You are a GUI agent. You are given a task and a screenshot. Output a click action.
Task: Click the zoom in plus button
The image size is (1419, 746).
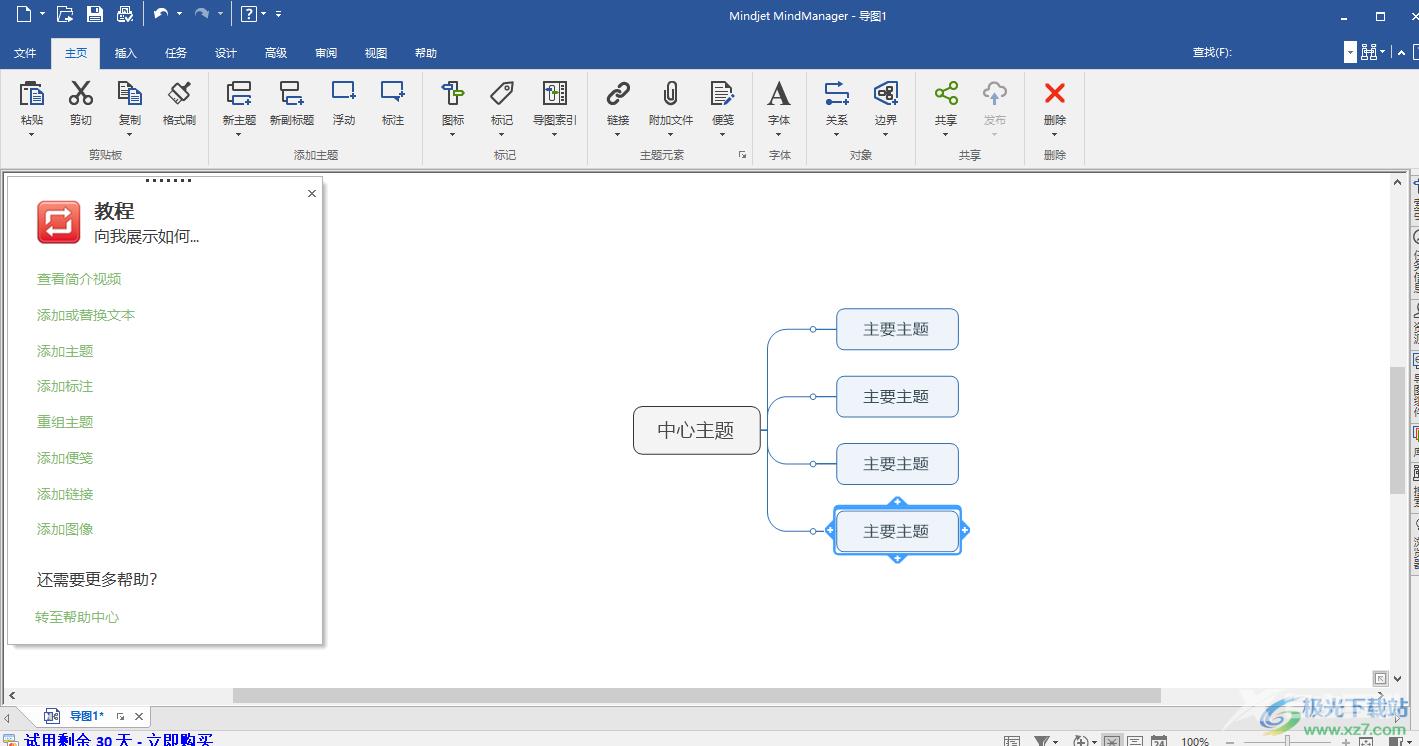pyautogui.click(x=1345, y=741)
